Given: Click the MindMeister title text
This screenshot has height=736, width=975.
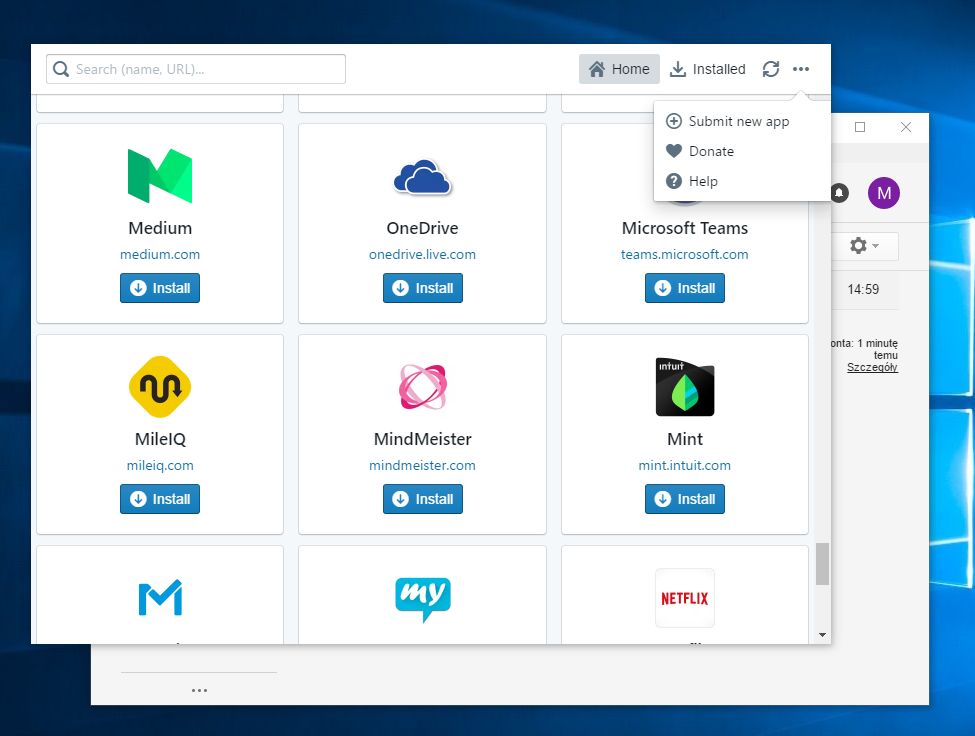Looking at the screenshot, I should 422,439.
